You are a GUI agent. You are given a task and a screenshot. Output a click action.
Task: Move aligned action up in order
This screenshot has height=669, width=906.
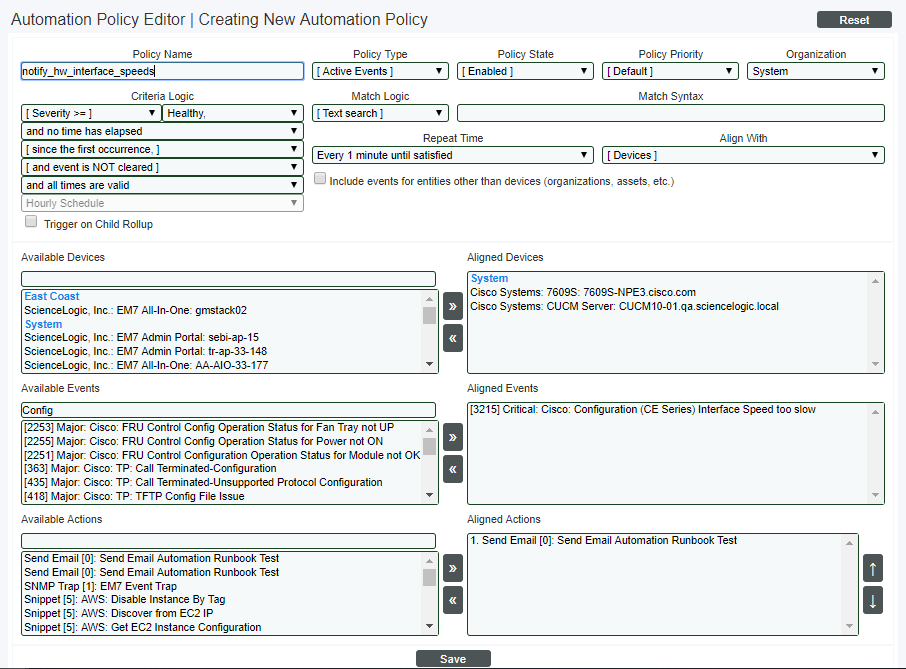point(873,568)
